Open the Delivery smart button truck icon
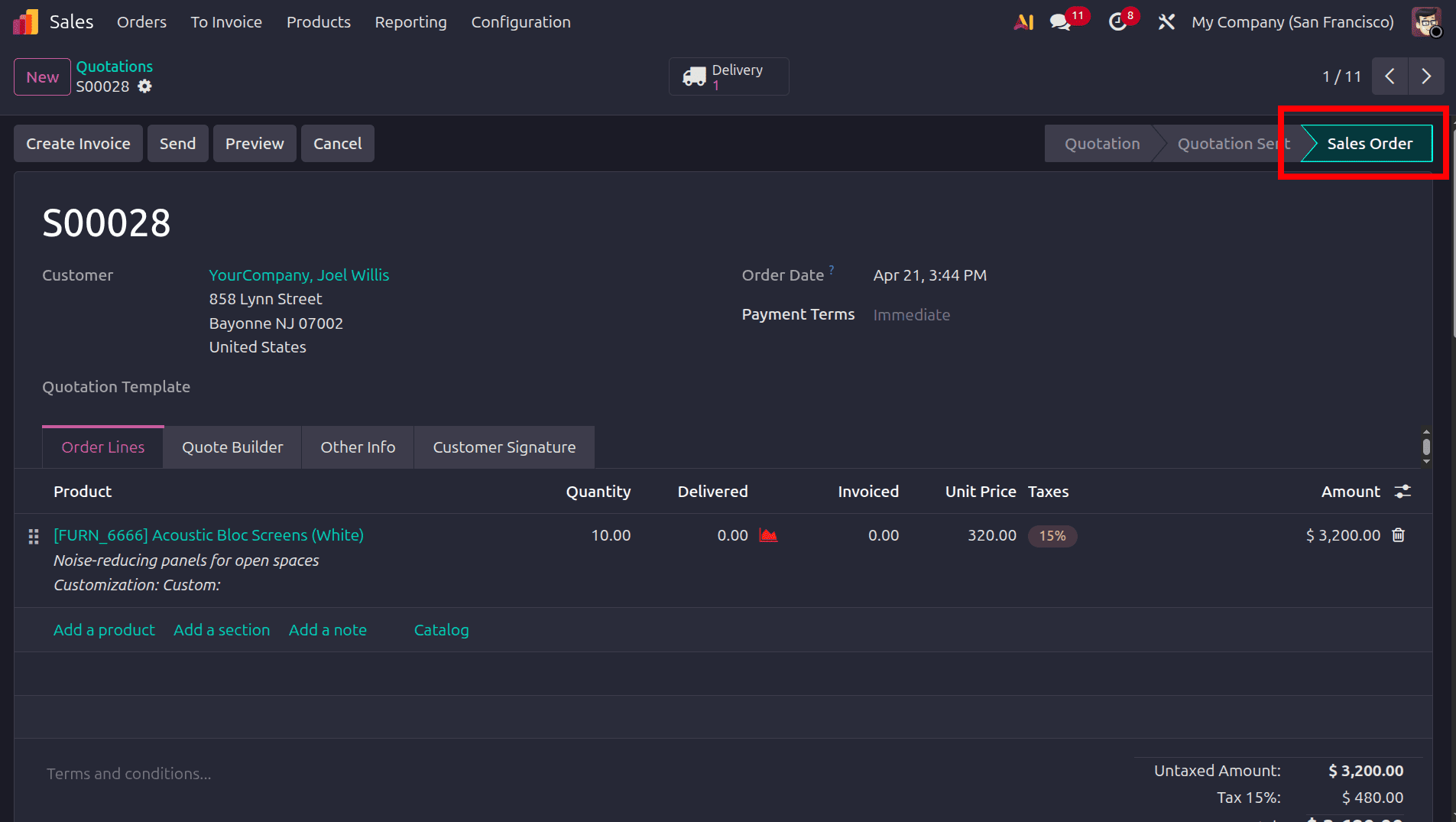 (695, 76)
